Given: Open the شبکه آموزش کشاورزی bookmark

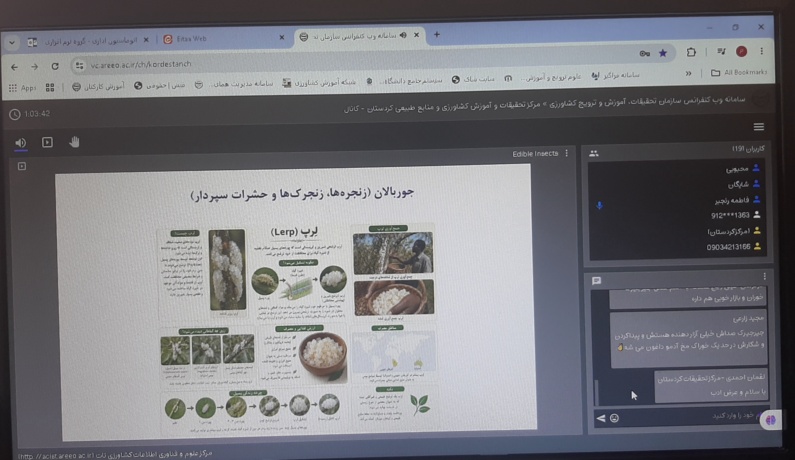Looking at the screenshot, I should (x=319, y=83).
